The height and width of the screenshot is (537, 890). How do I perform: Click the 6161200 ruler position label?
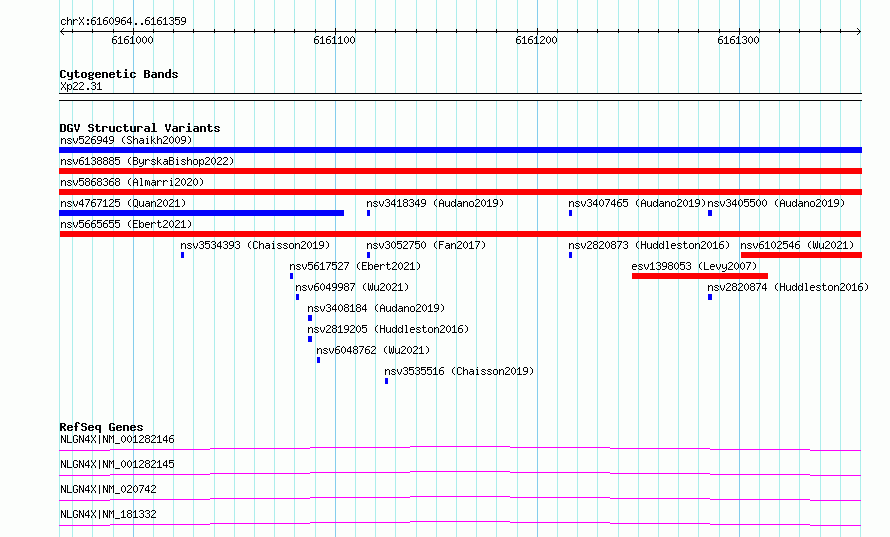536,40
